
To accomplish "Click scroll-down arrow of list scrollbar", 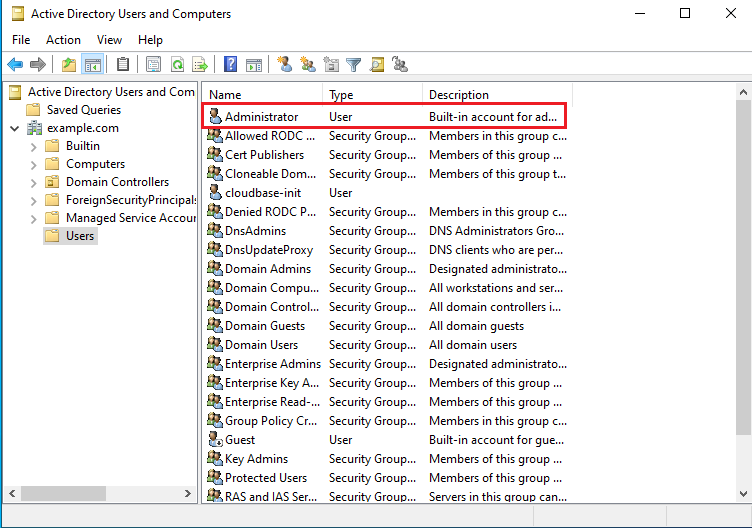I will point(743,493).
